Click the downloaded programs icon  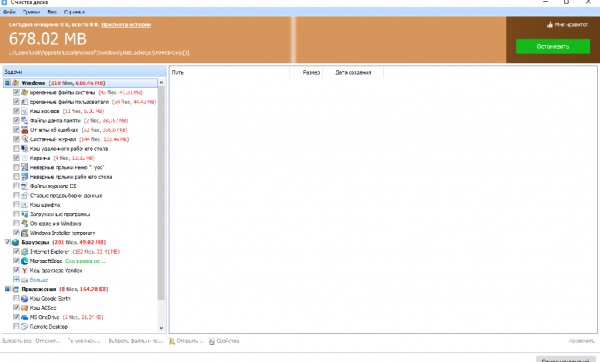point(25,214)
